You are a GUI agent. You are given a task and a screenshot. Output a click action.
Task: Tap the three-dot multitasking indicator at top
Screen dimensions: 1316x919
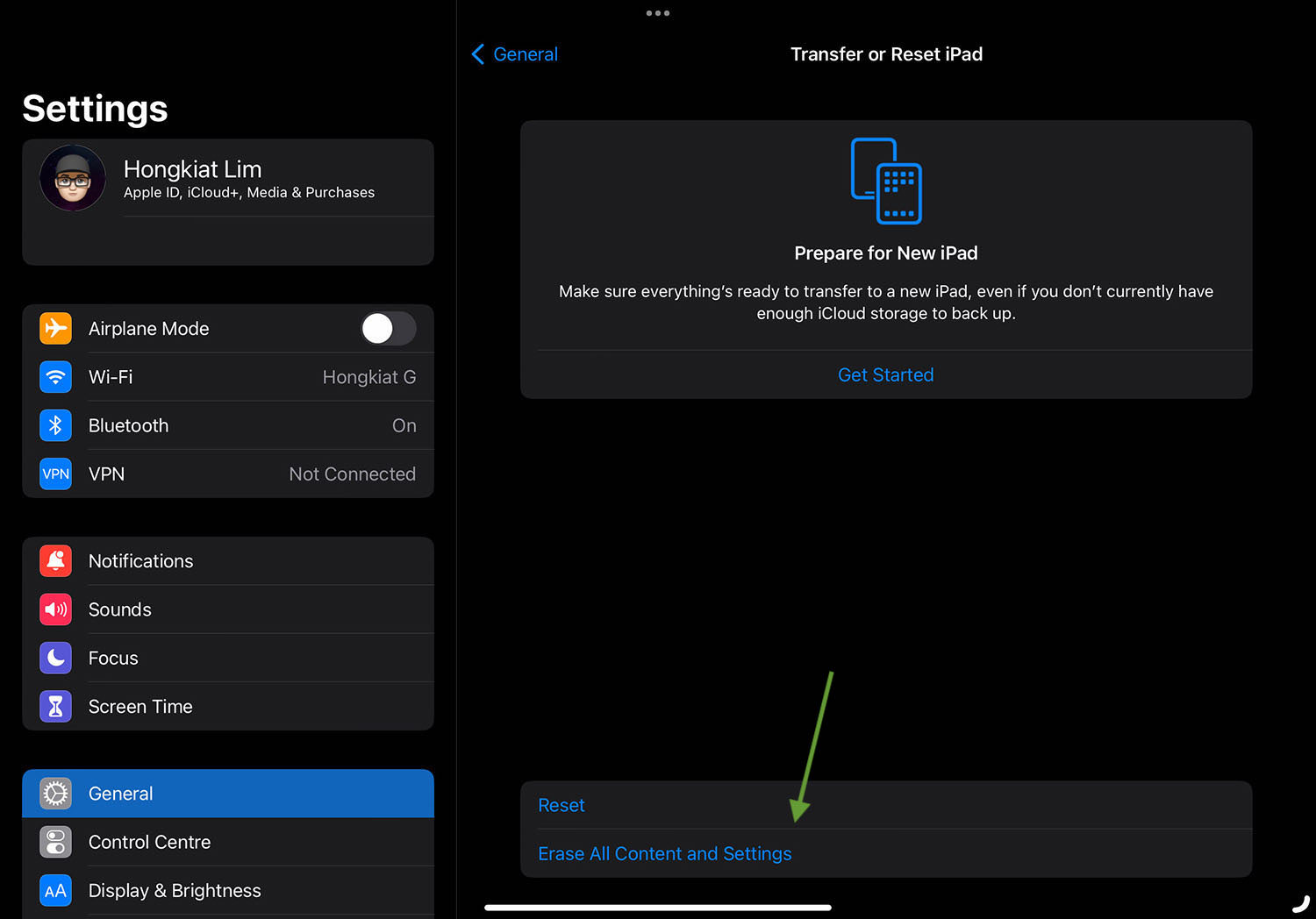point(658,13)
